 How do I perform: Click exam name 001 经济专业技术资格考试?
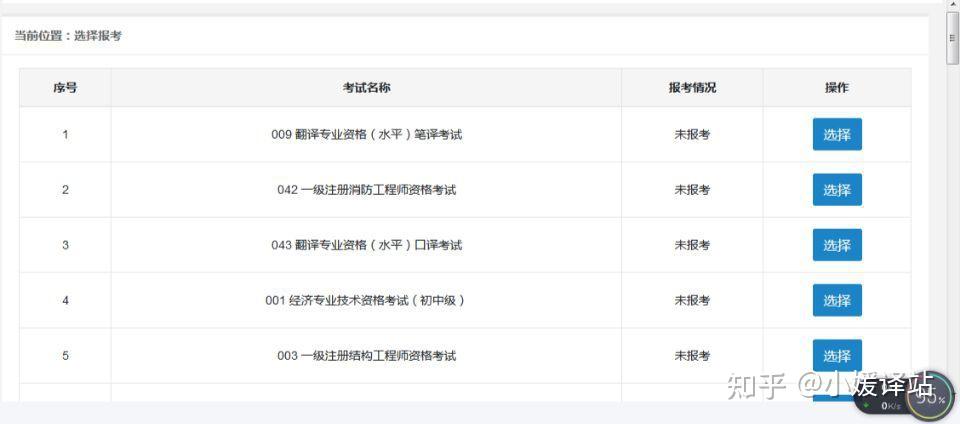[366, 300]
